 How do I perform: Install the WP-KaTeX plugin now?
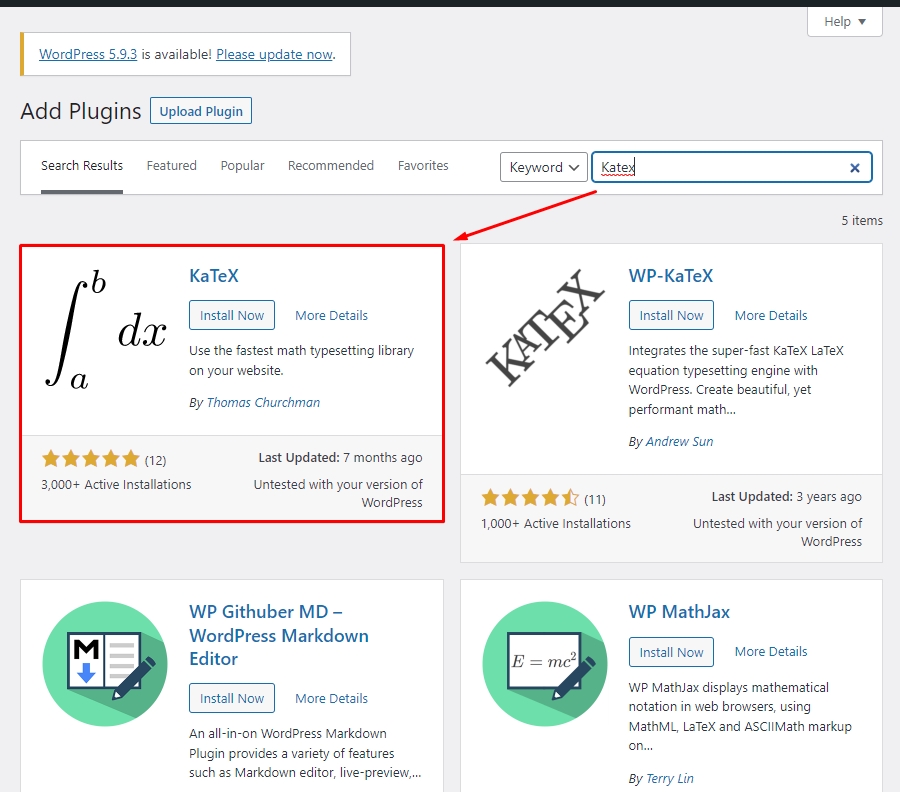671,315
